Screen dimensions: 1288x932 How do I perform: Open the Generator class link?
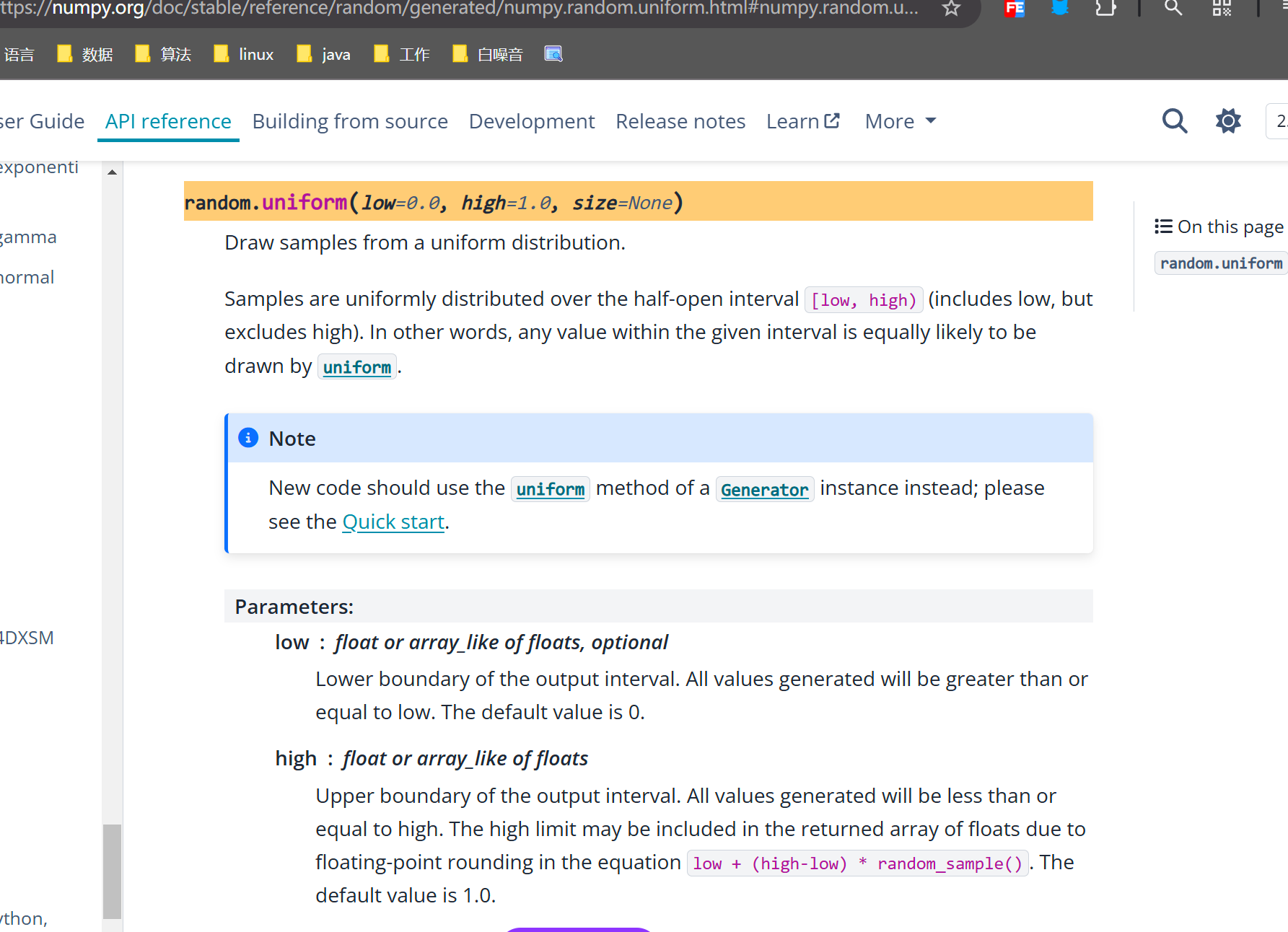point(765,490)
